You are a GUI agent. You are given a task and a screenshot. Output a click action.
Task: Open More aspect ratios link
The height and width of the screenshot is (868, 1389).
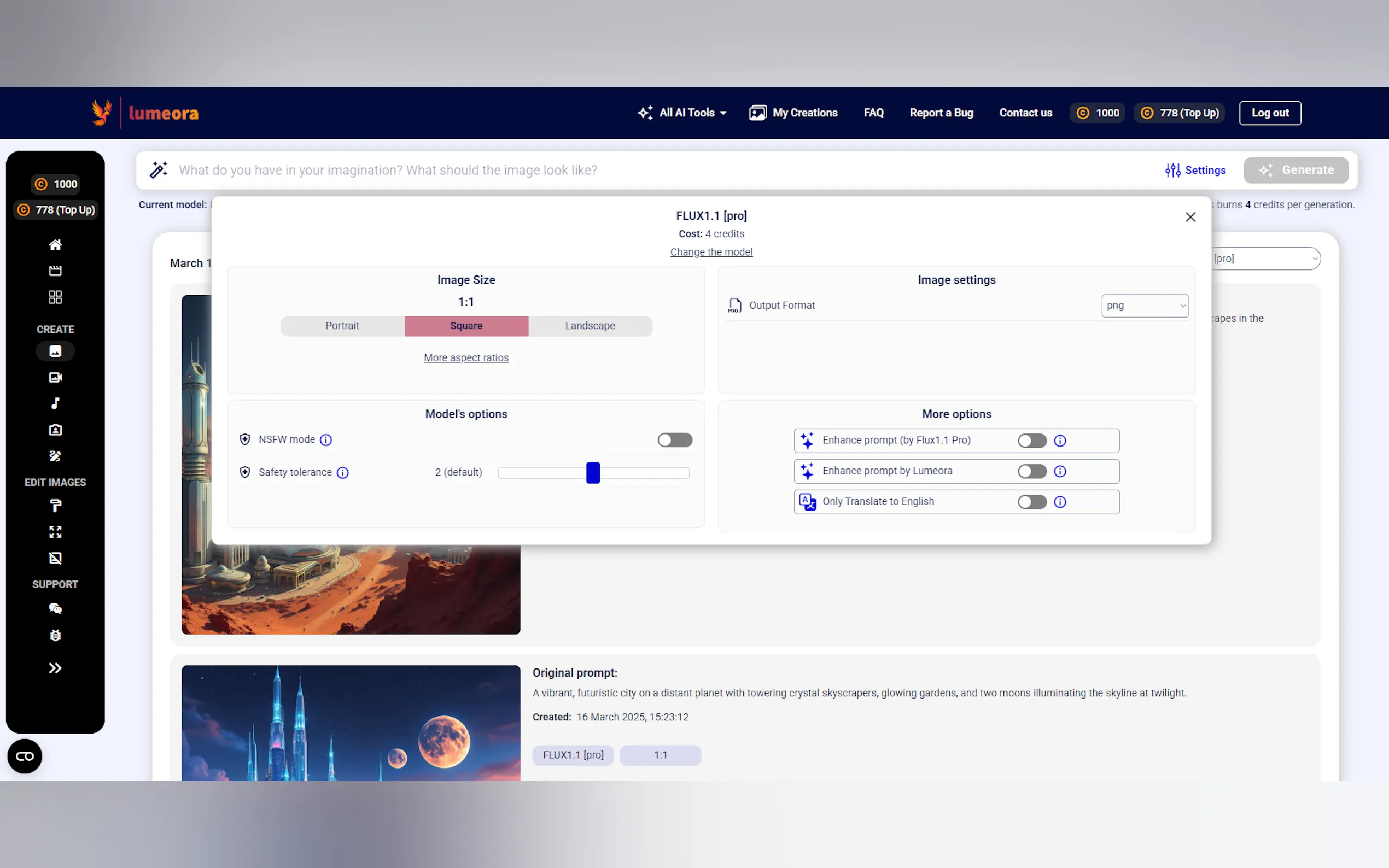pos(466,358)
